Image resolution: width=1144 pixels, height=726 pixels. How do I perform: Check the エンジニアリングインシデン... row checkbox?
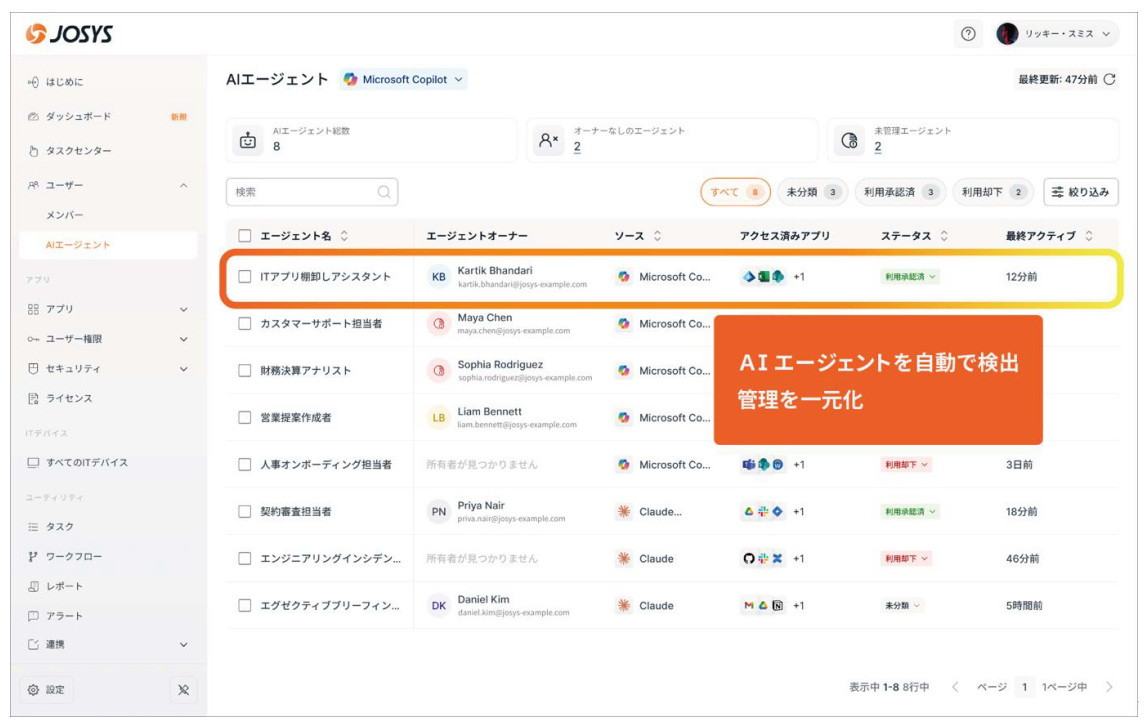pyautogui.click(x=245, y=558)
